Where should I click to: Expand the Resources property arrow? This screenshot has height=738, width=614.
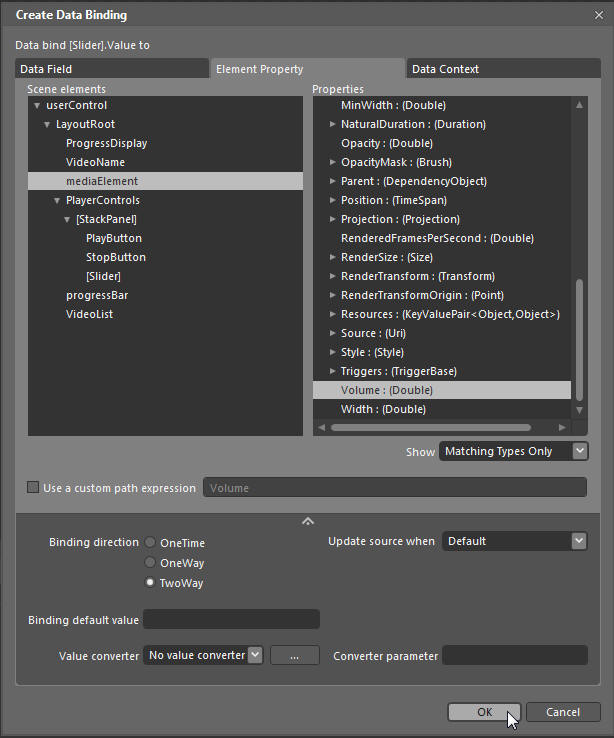tap(333, 314)
